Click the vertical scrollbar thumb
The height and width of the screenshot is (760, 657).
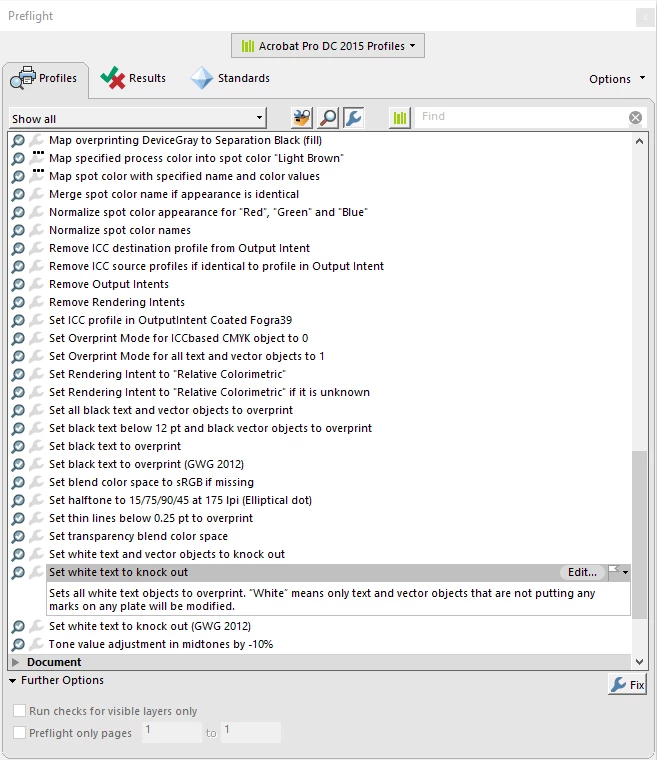tap(640, 535)
